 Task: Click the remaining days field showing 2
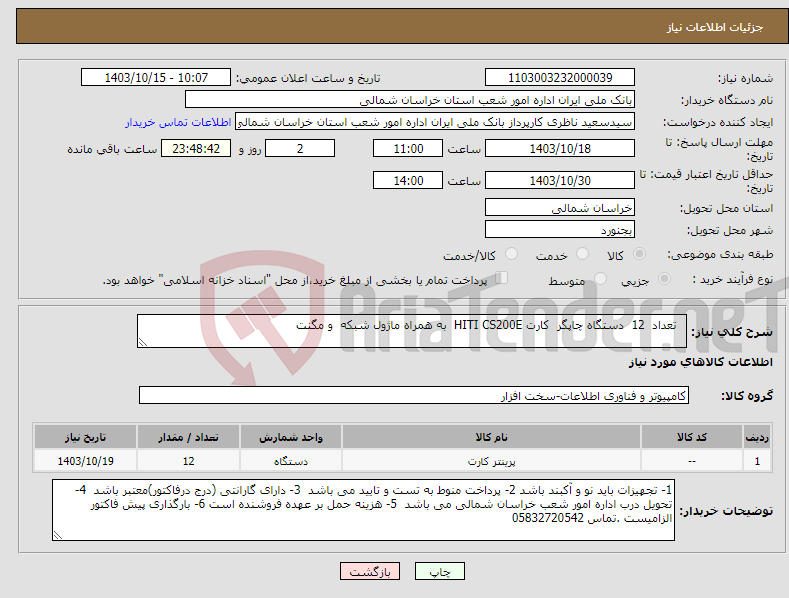tap(300, 148)
